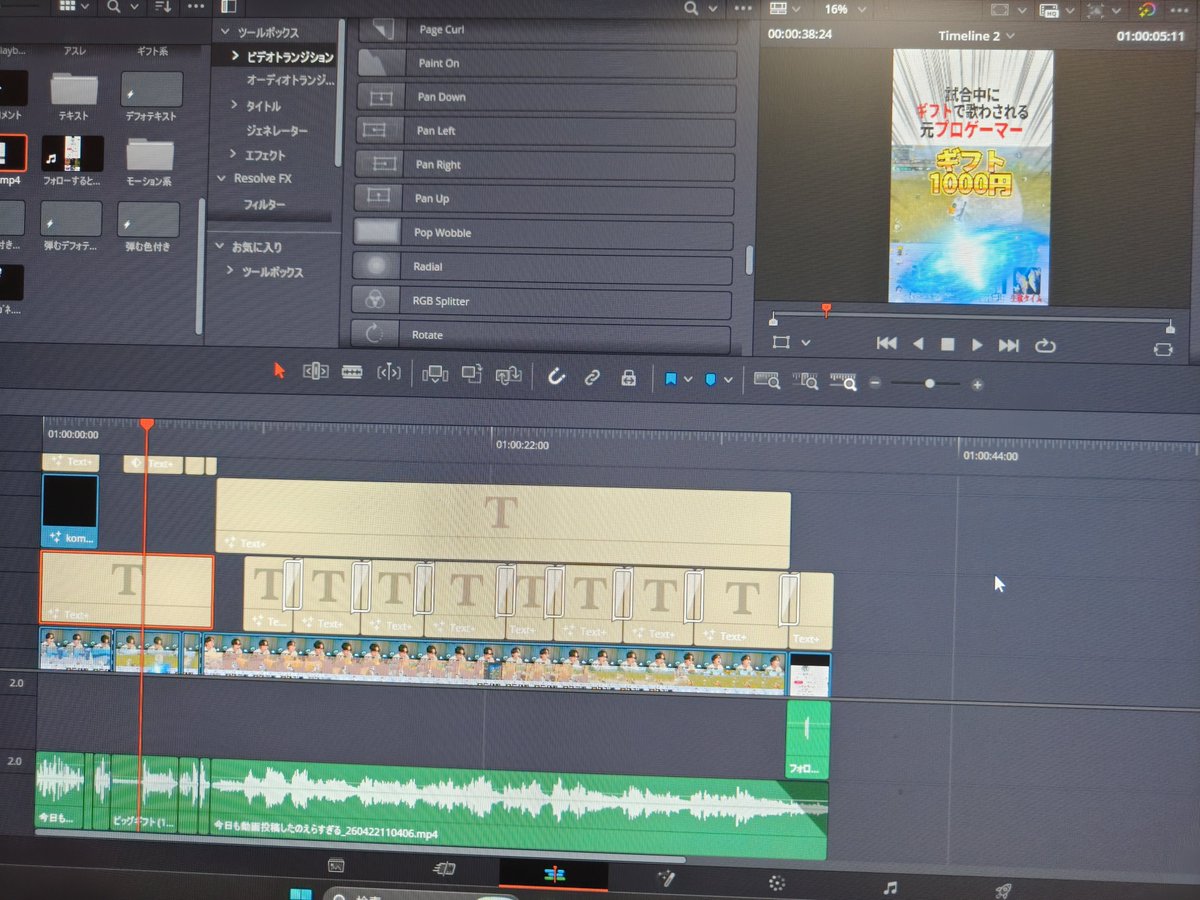Image resolution: width=1200 pixels, height=900 pixels.
Task: Select the Radial transition
Action: tap(542, 267)
